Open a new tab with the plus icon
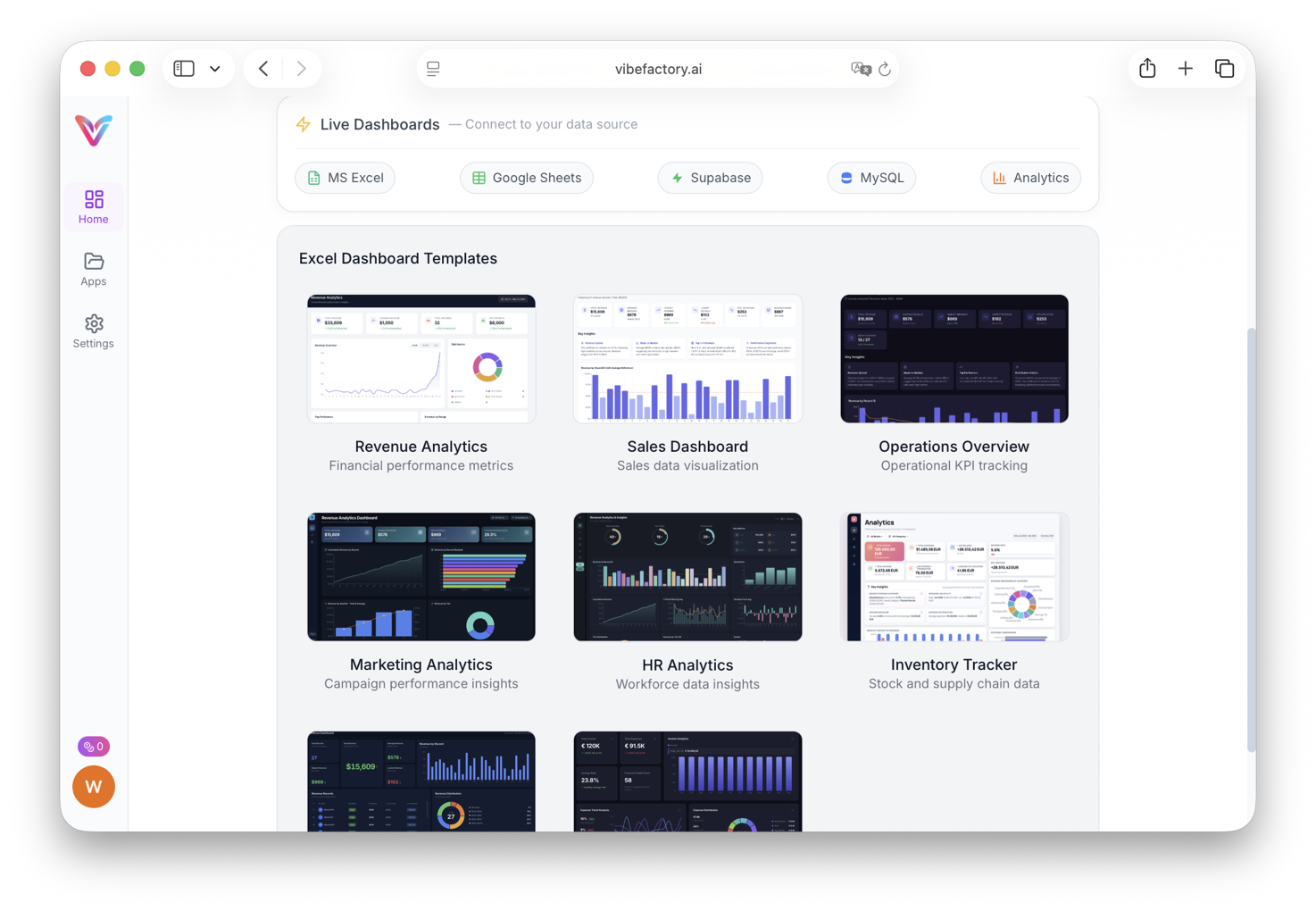 (1185, 67)
